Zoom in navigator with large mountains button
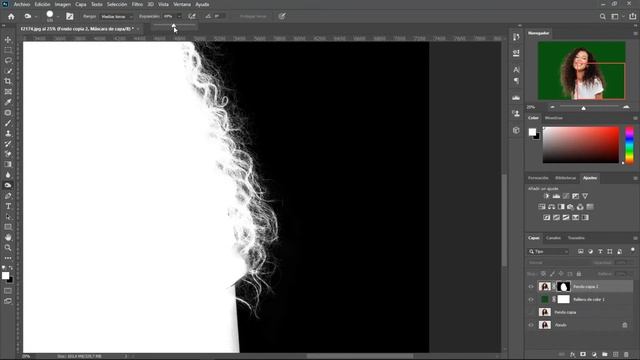This screenshot has height=360, width=640. point(626,107)
